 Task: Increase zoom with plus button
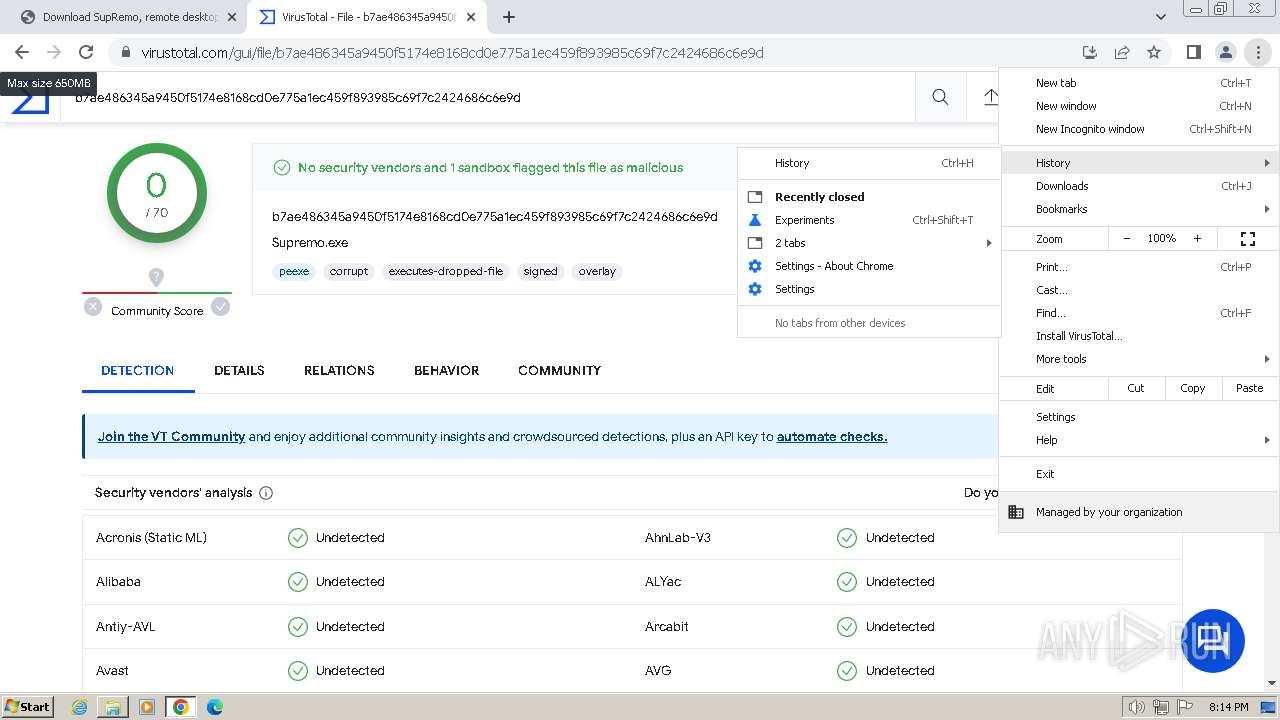(x=1197, y=239)
